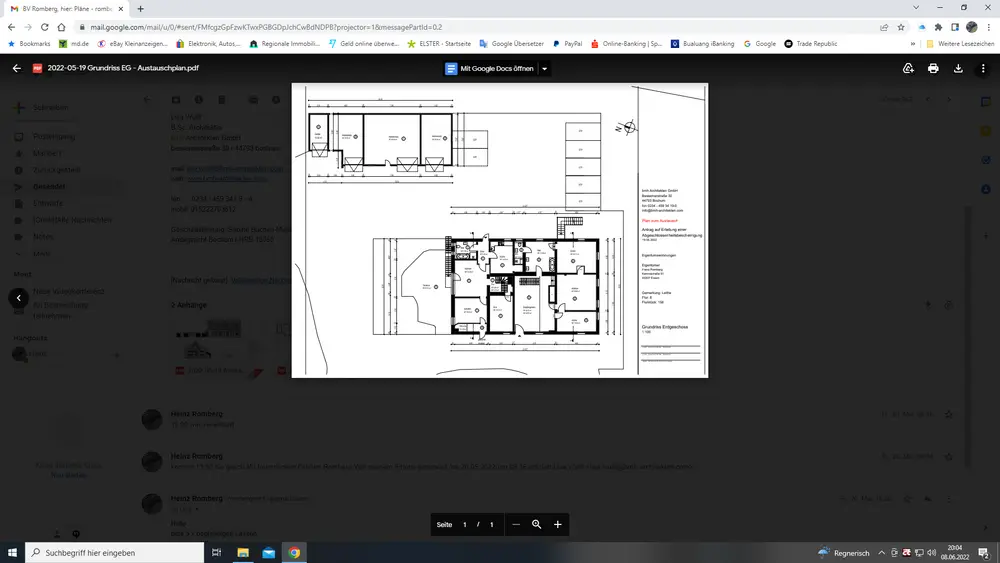Click 'Mit Google Docs öffnen' button

489,69
